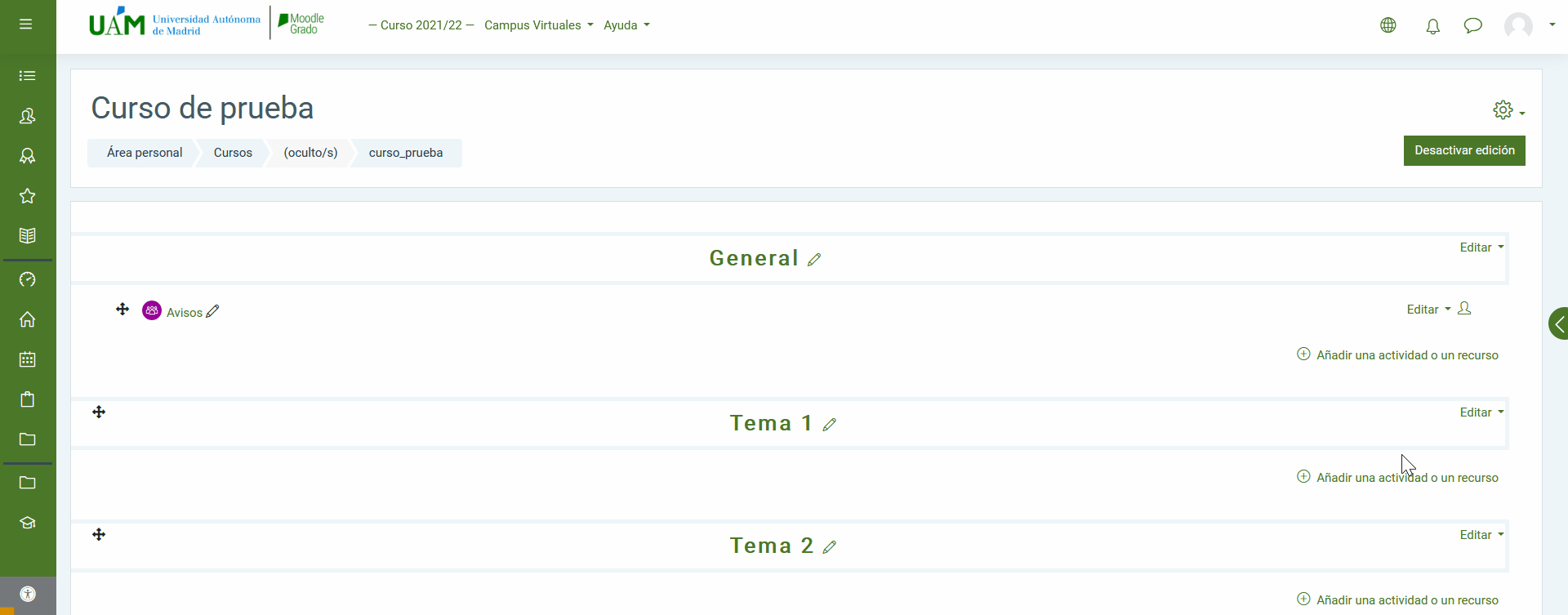Screen dimensions: 1568x615
Task: Click the accessibility icon in sidebar
Action: (28, 595)
